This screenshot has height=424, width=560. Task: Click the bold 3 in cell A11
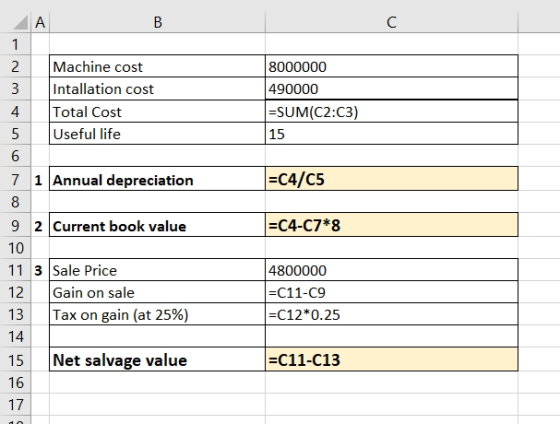38,270
